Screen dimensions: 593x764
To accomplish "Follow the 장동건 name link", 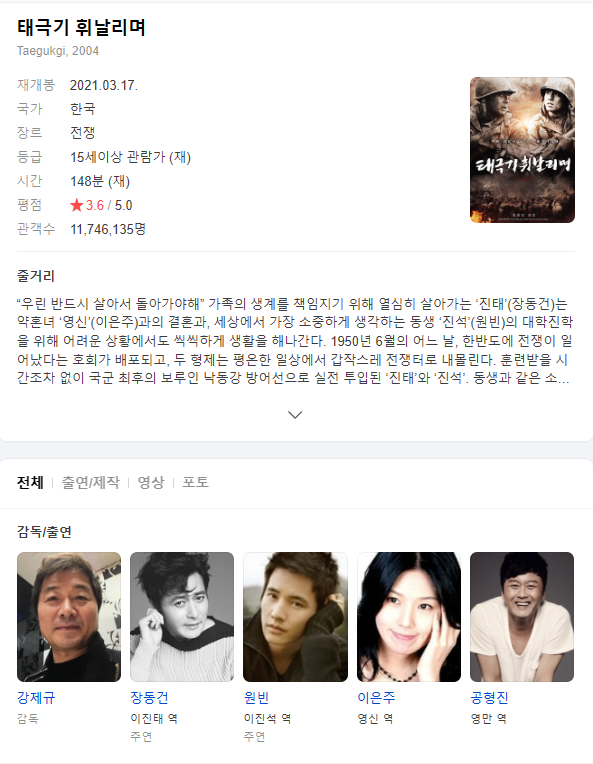I will (x=149, y=698).
